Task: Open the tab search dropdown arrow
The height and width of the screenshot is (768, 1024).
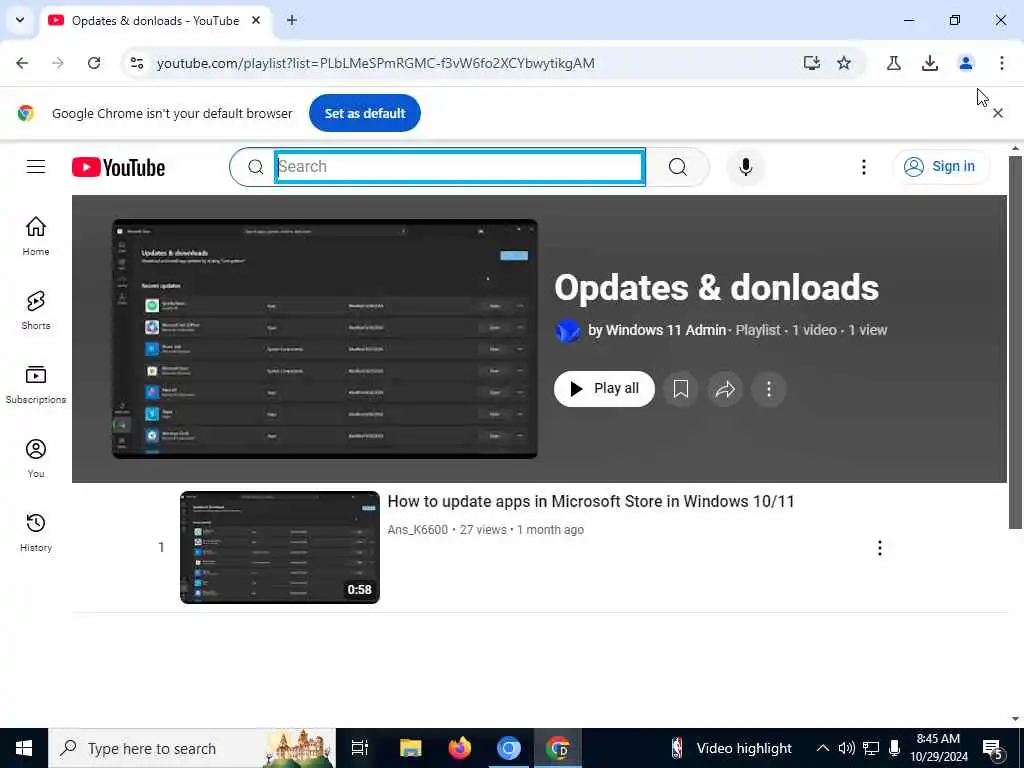Action: pyautogui.click(x=20, y=20)
